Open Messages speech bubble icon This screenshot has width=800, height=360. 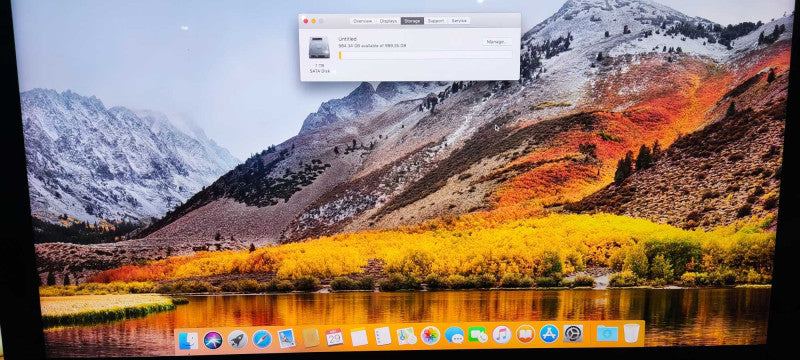[x=454, y=335]
